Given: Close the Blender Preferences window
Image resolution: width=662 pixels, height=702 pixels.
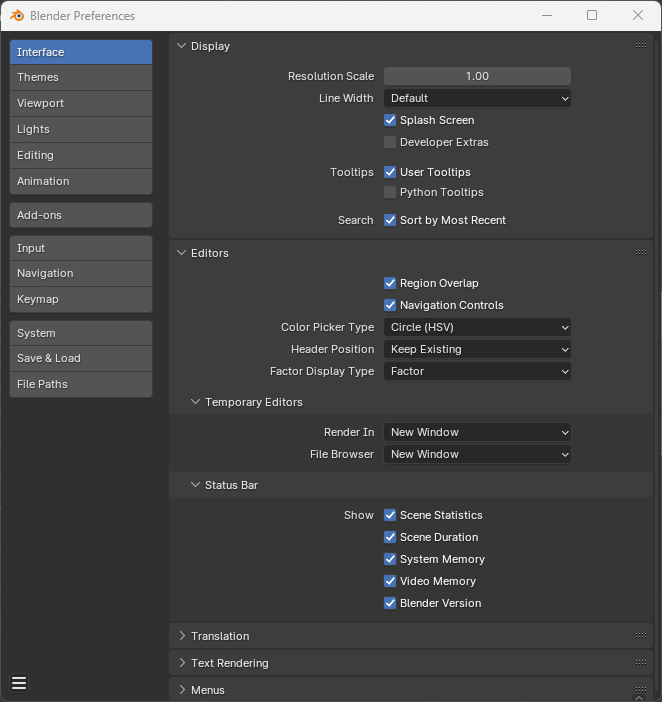Looking at the screenshot, I should pyautogui.click(x=638, y=15).
